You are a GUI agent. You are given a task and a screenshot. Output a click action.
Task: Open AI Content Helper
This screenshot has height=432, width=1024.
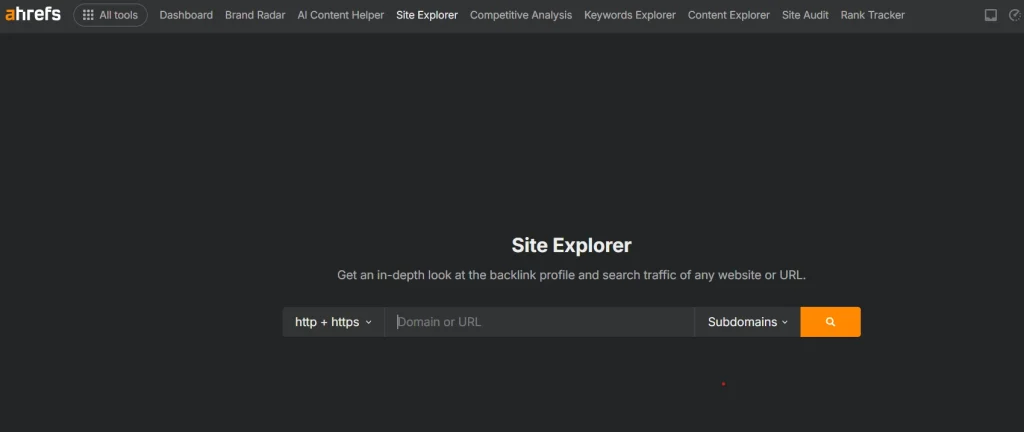(x=341, y=15)
